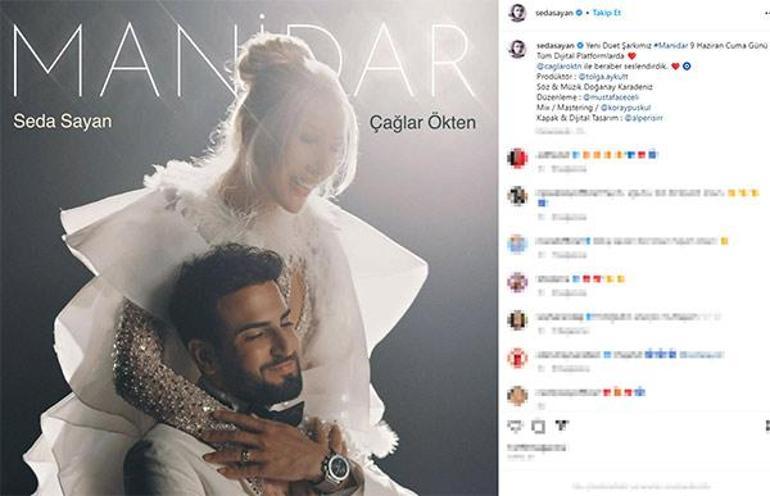Open the more options ellipsis menu
Image resolution: width=770 pixels, height=496 pixels.
coord(767,13)
